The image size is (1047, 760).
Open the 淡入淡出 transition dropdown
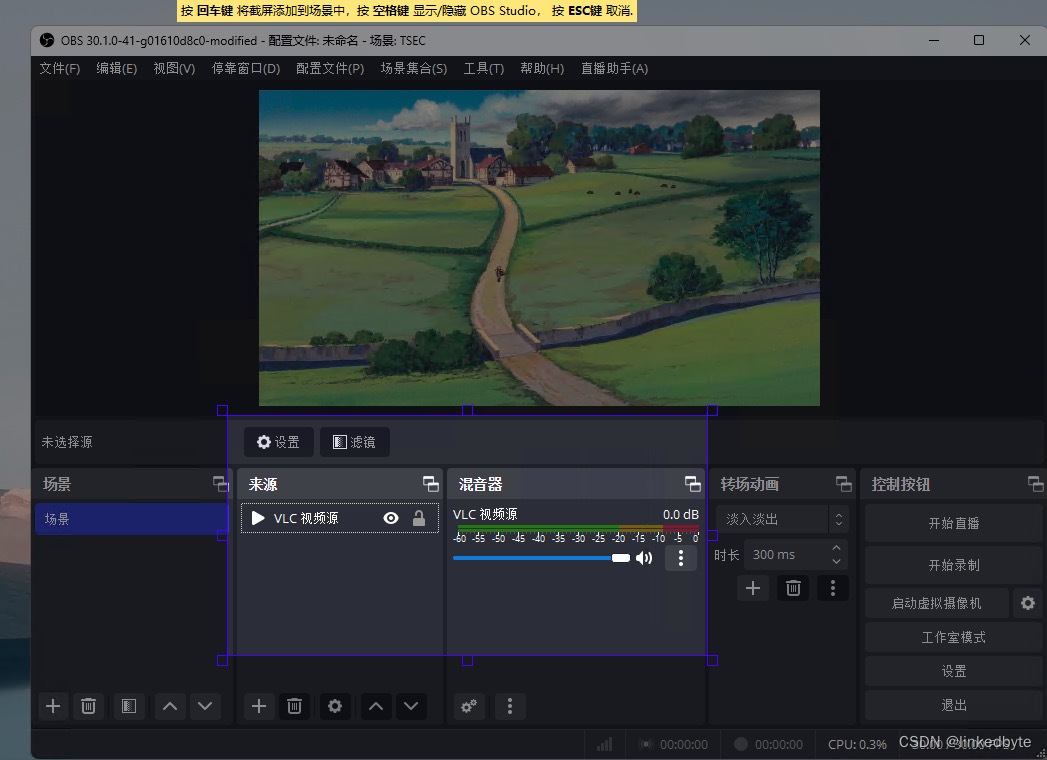click(x=782, y=519)
